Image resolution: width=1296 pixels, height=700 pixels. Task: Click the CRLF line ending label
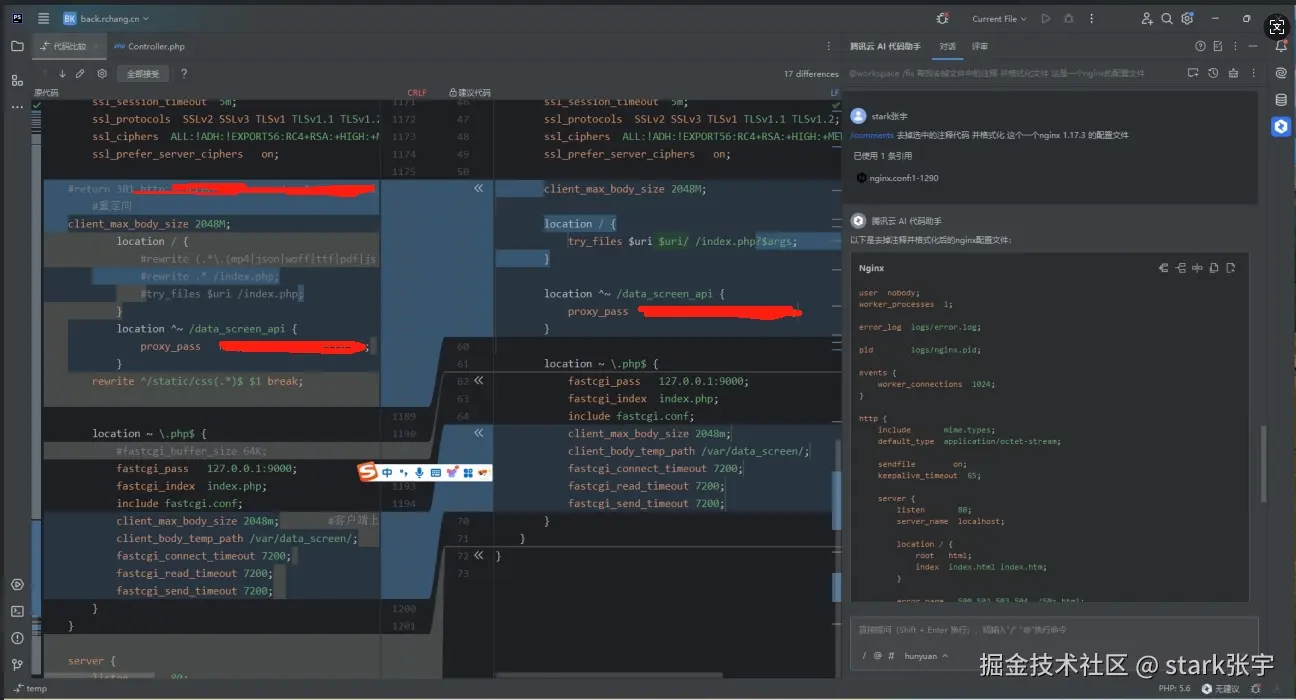pos(417,92)
